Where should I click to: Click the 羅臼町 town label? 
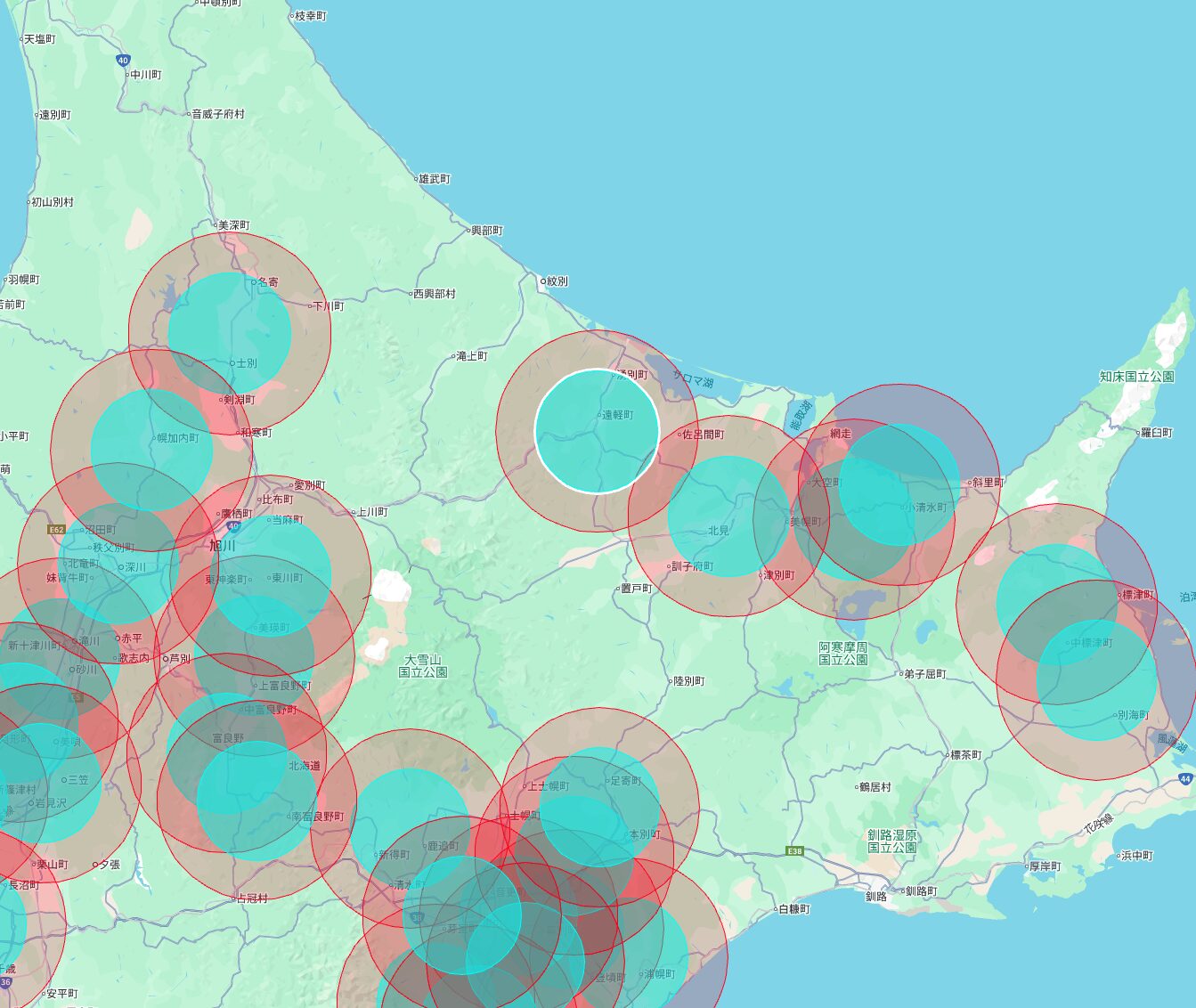1157,433
